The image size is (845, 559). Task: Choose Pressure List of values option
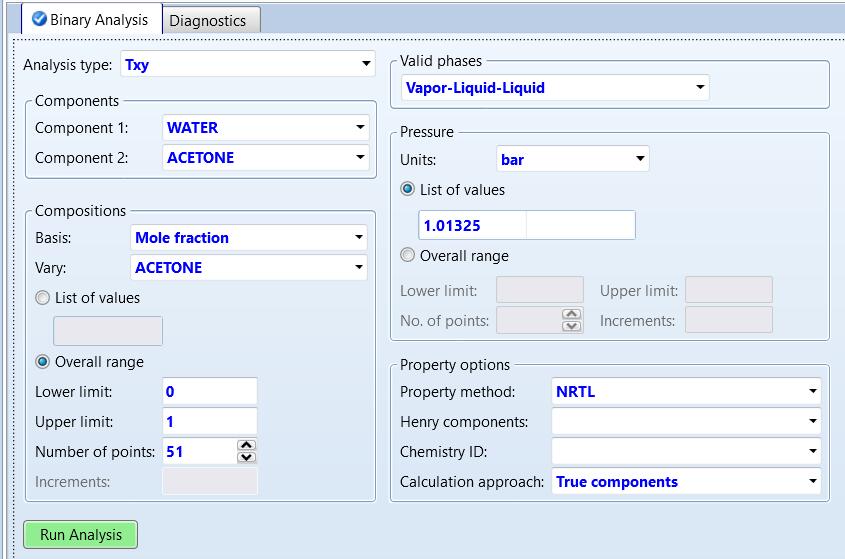click(x=408, y=189)
